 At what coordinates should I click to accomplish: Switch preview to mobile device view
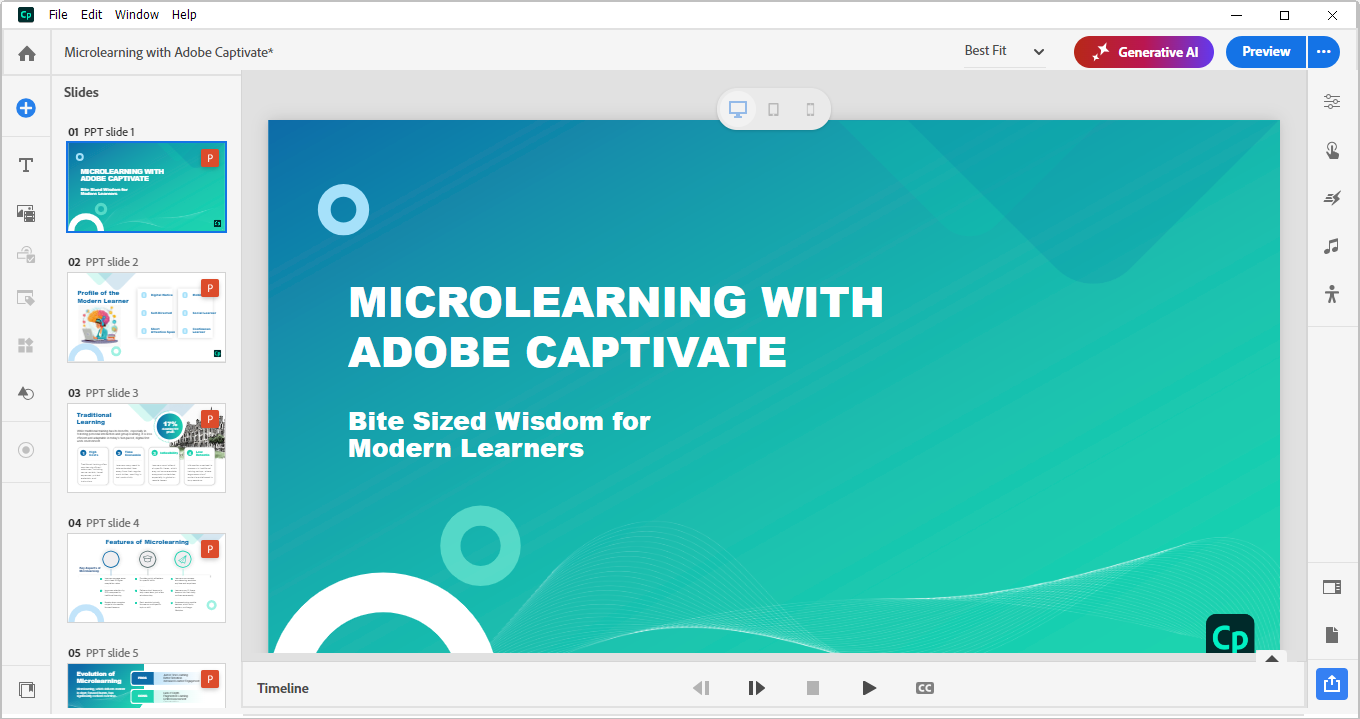click(x=810, y=109)
